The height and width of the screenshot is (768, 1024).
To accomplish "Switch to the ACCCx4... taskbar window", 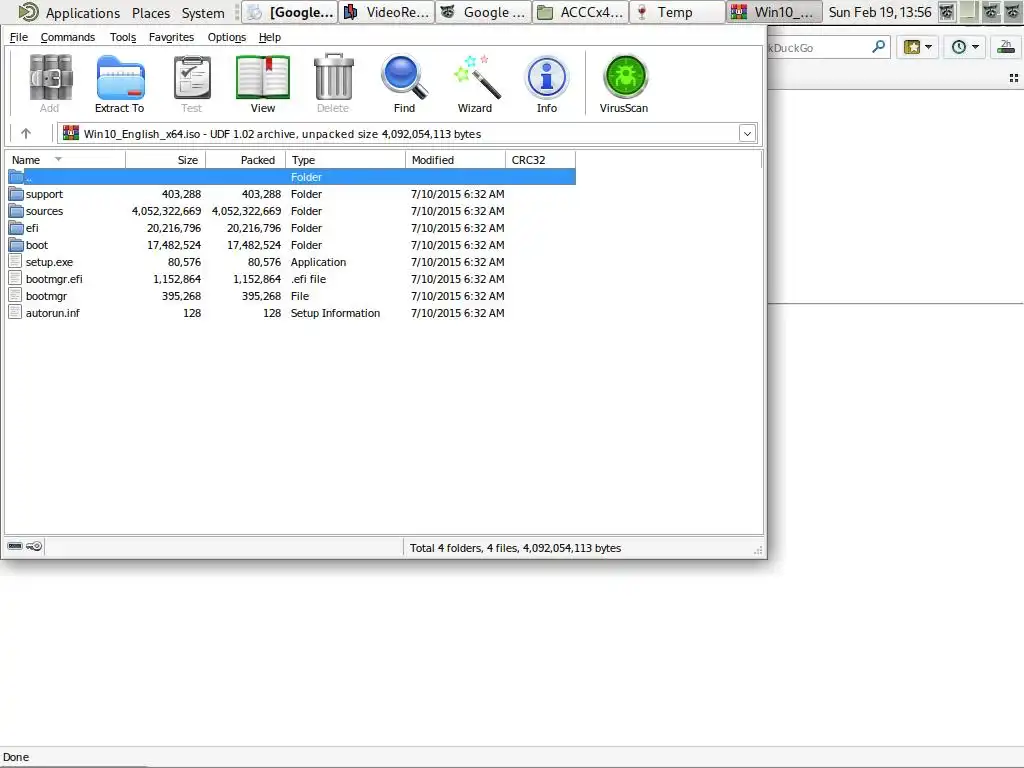I will coord(581,12).
